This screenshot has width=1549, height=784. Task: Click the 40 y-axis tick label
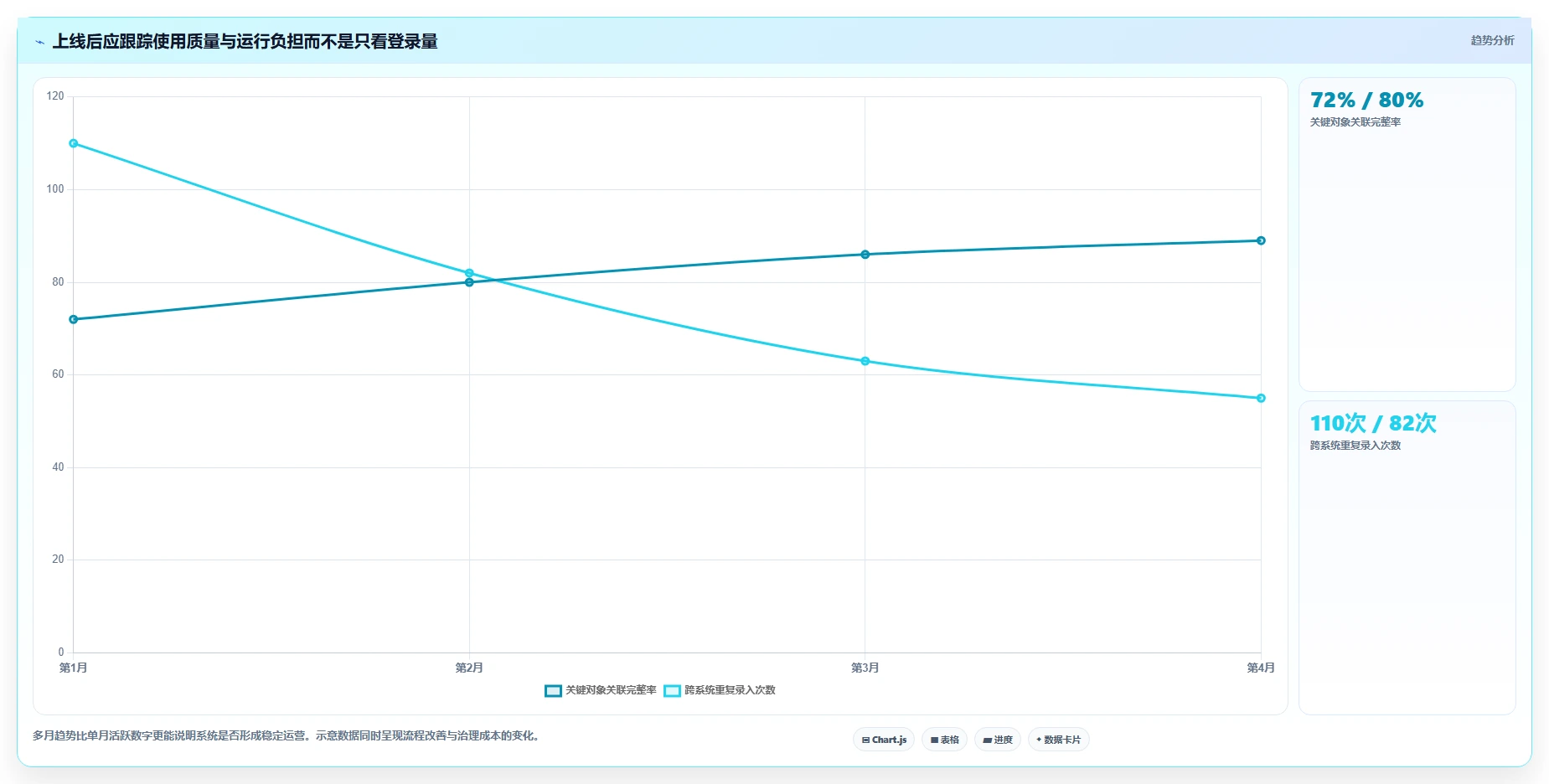[x=58, y=467]
